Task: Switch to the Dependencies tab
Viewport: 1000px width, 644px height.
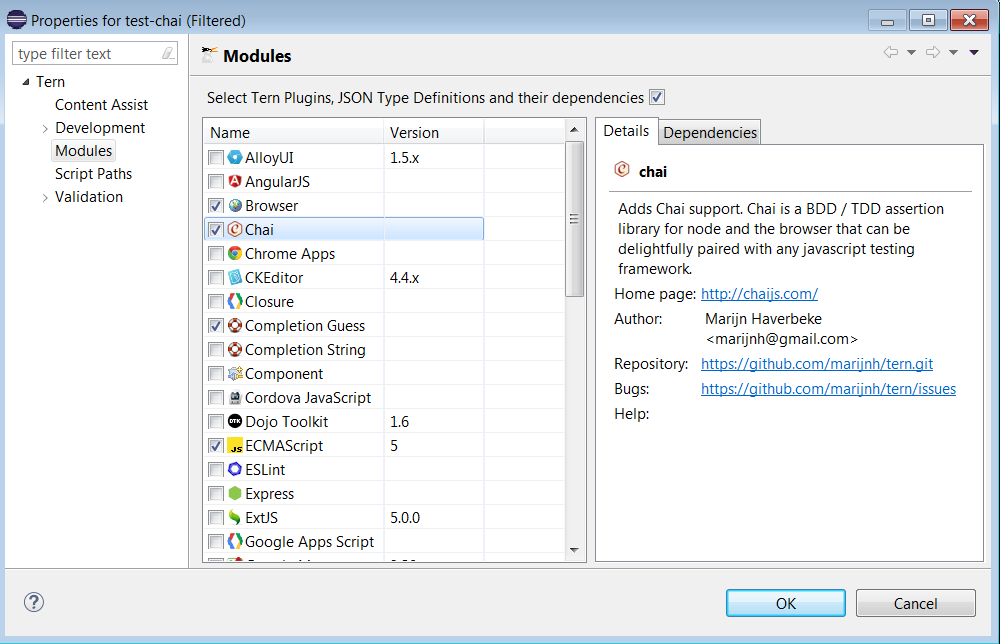Action: point(710,133)
